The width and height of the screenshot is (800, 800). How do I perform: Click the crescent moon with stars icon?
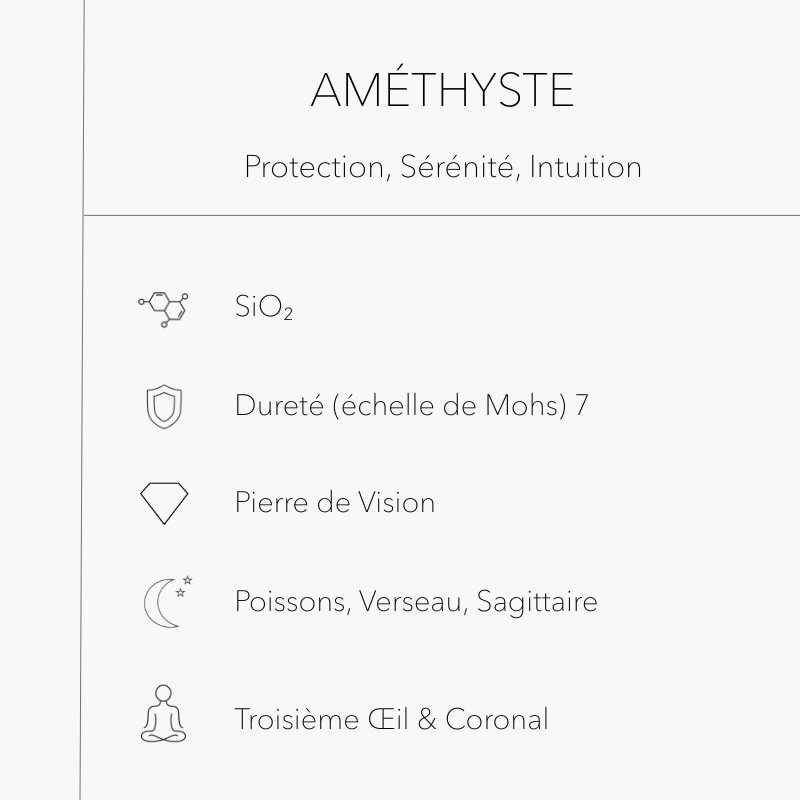[x=166, y=602]
